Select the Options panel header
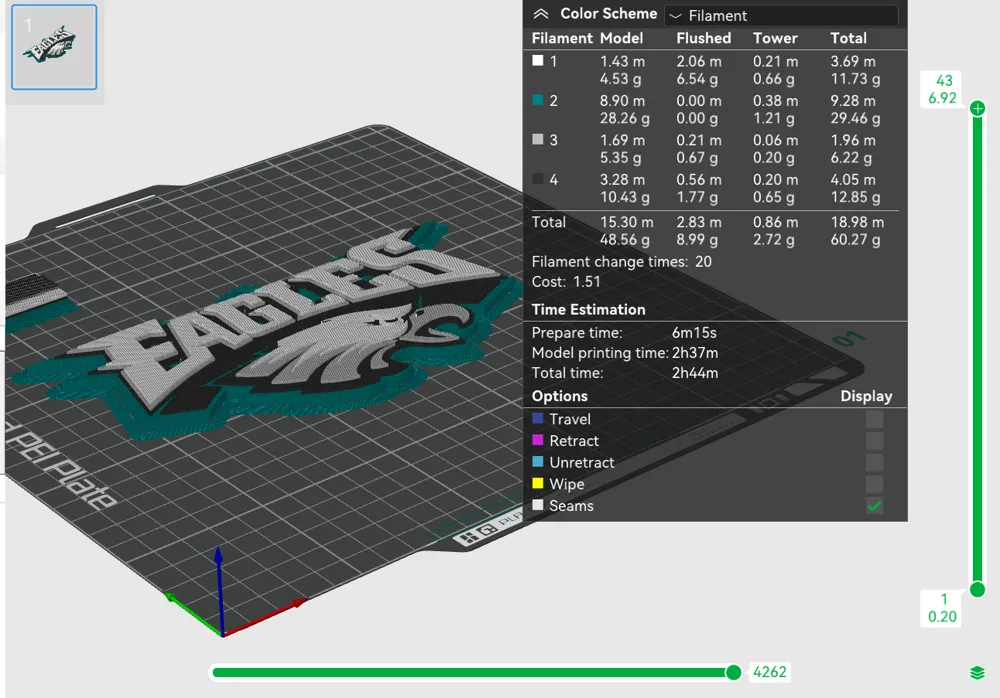The height and width of the screenshot is (698, 1000). point(559,396)
